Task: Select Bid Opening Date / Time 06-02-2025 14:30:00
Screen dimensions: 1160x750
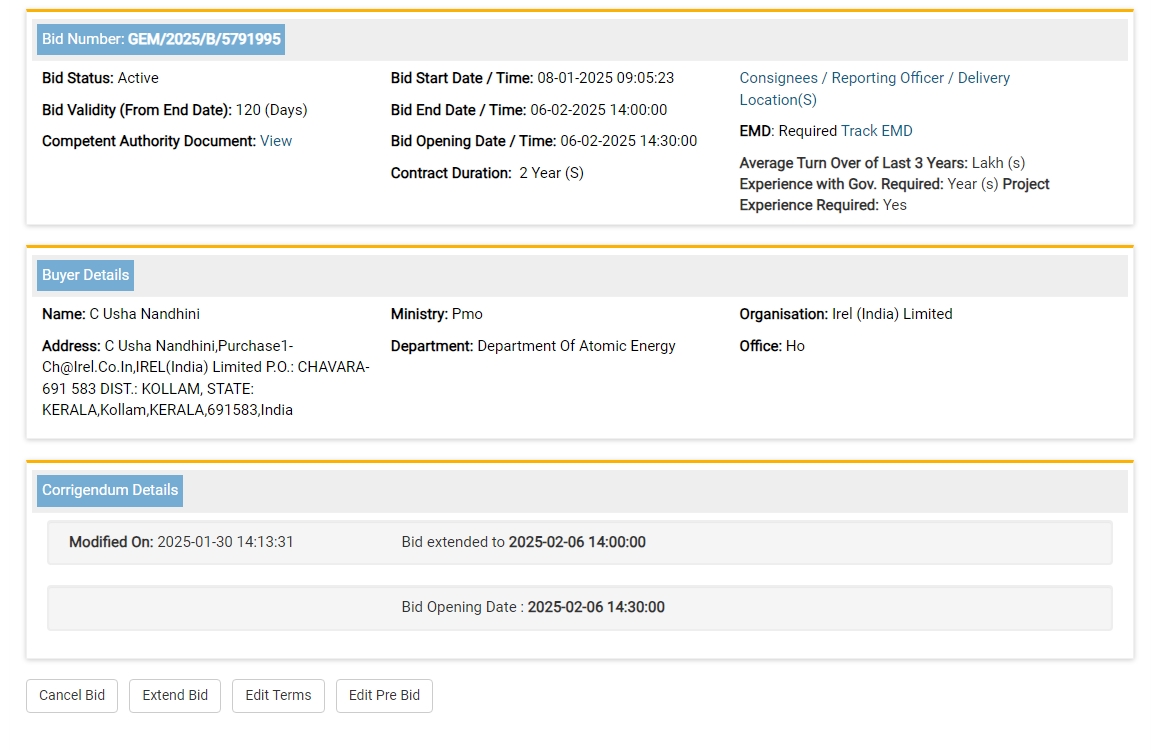Action: [x=628, y=141]
